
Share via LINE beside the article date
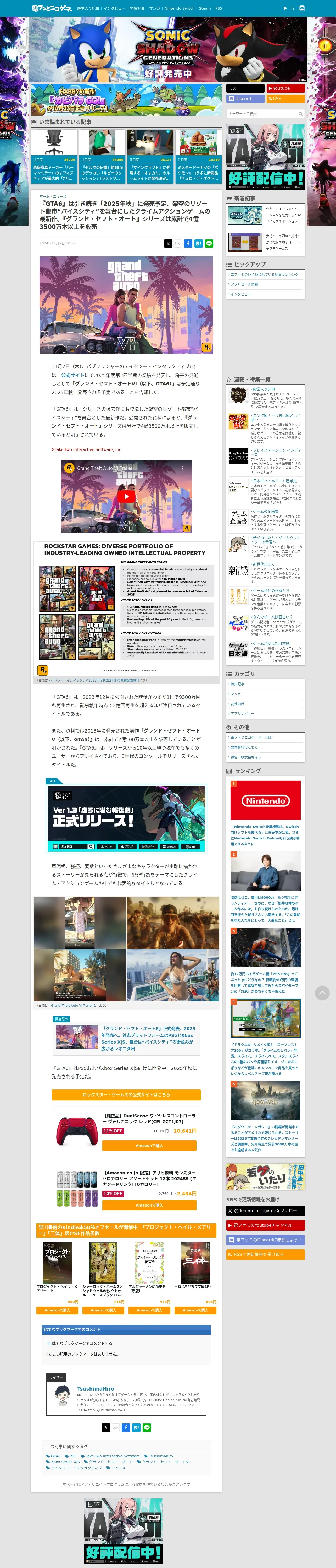(209, 244)
